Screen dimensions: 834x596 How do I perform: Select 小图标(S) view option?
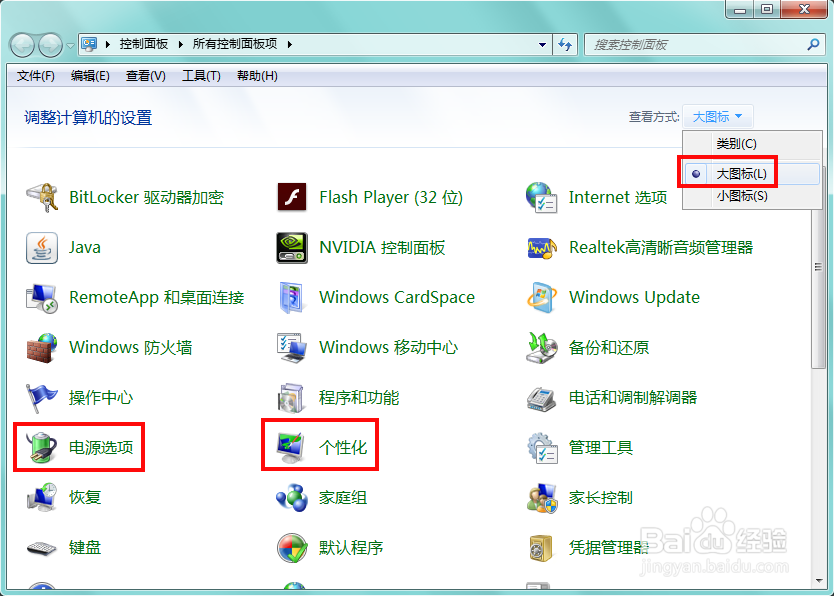pyautogui.click(x=751, y=196)
